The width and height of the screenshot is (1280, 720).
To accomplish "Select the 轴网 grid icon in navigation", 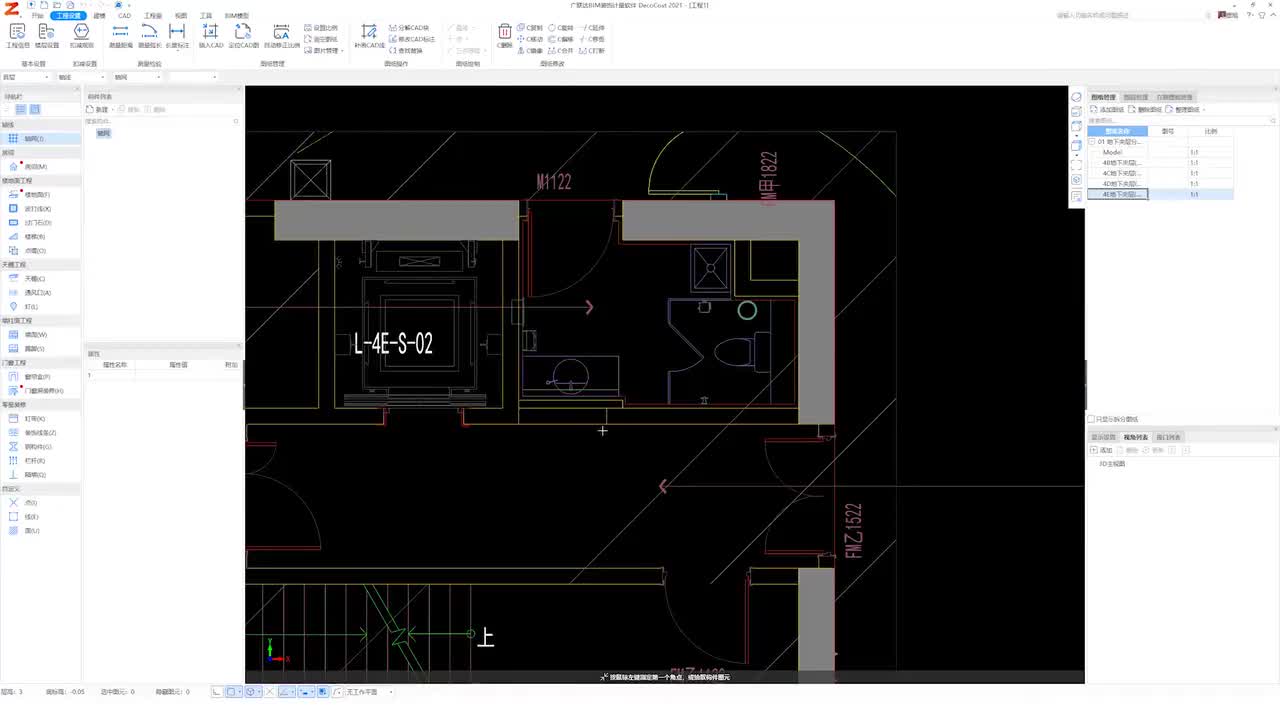I will pyautogui.click(x=14, y=139).
